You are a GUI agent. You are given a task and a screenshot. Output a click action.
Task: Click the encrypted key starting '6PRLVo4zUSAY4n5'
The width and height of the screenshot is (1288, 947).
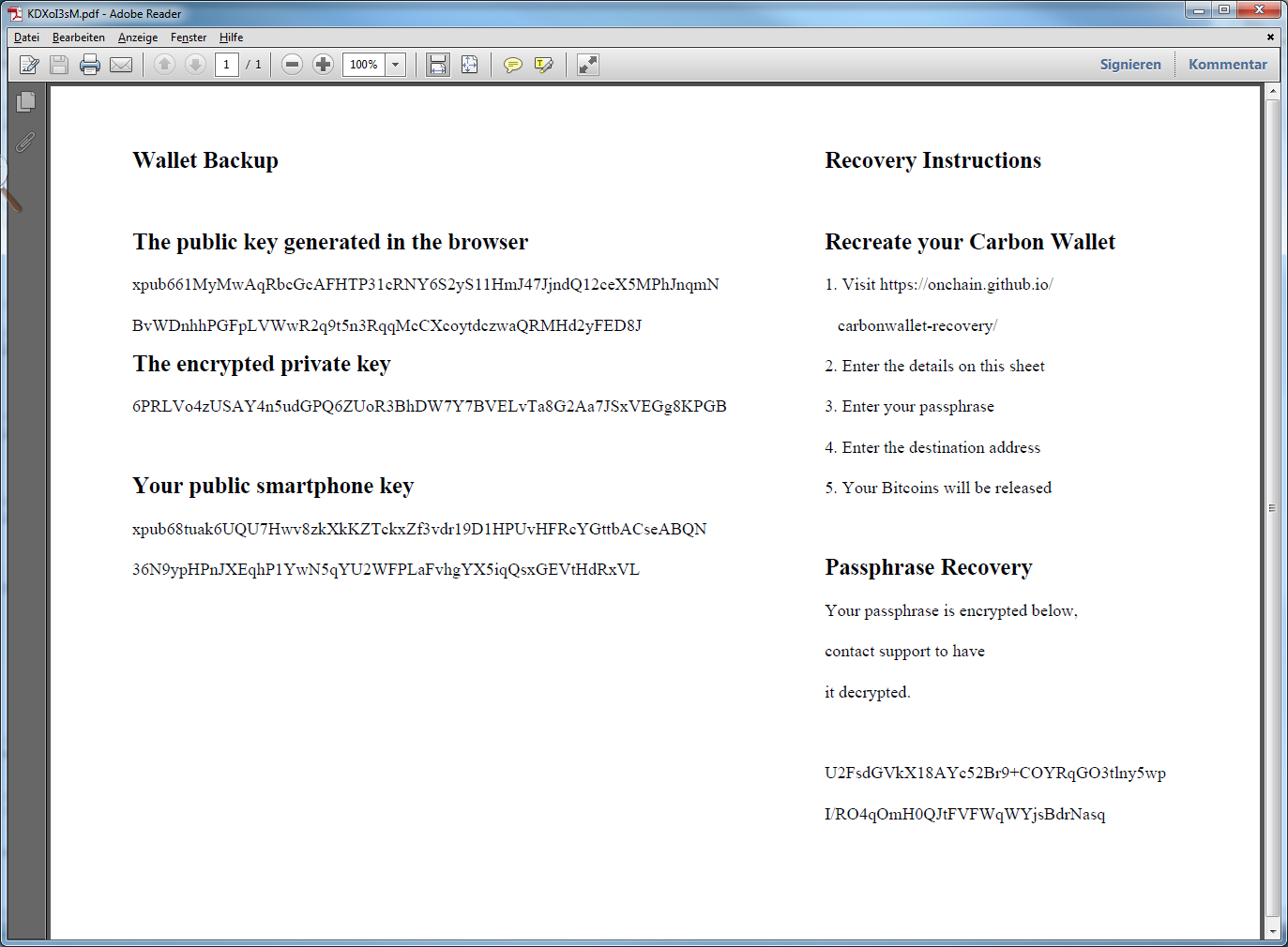click(430, 406)
